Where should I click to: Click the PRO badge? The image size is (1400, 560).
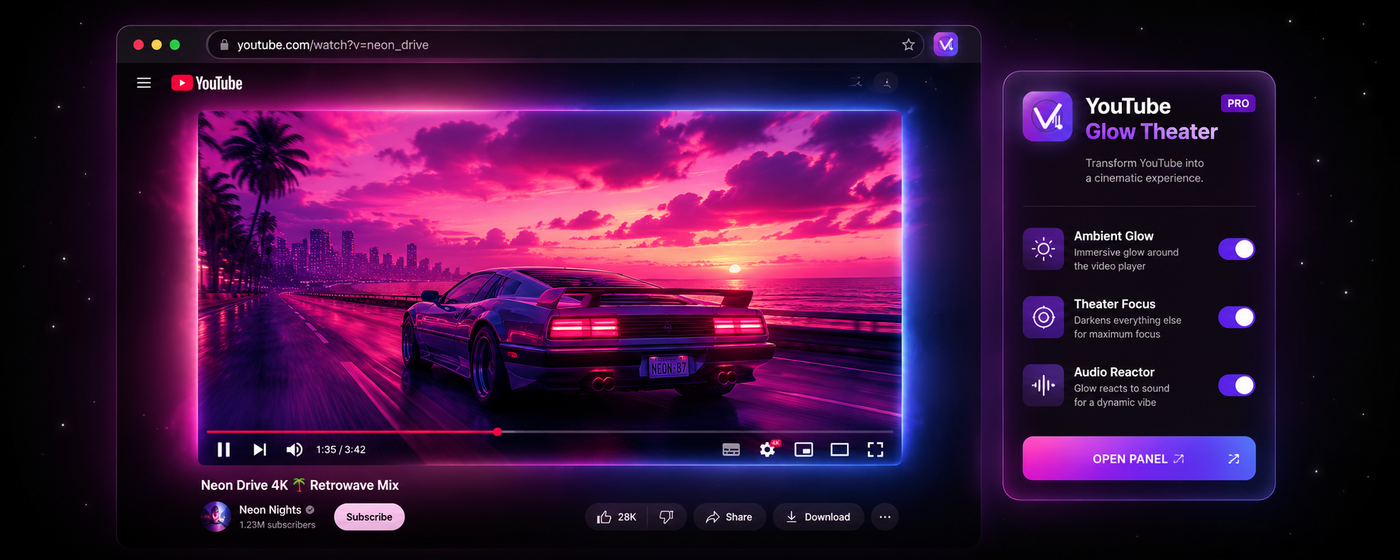click(1238, 103)
